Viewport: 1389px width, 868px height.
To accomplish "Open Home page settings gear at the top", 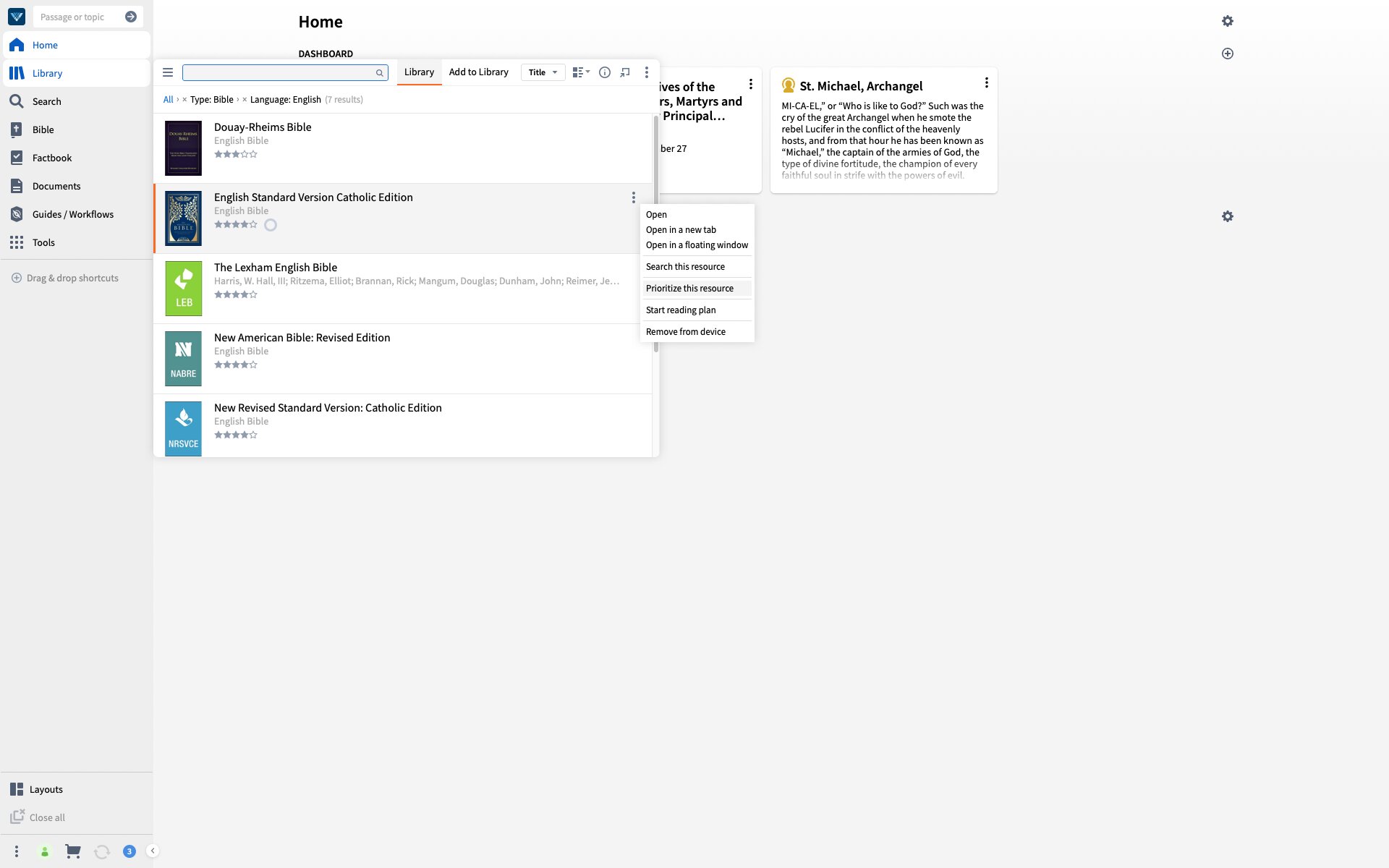I will point(1228,21).
